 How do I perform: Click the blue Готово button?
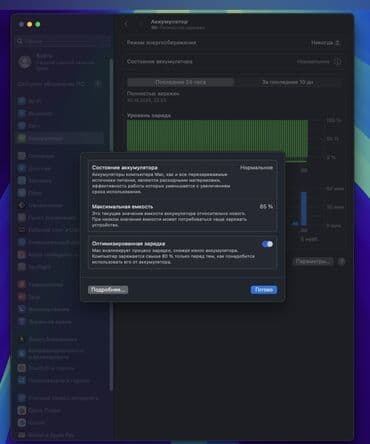click(x=264, y=290)
